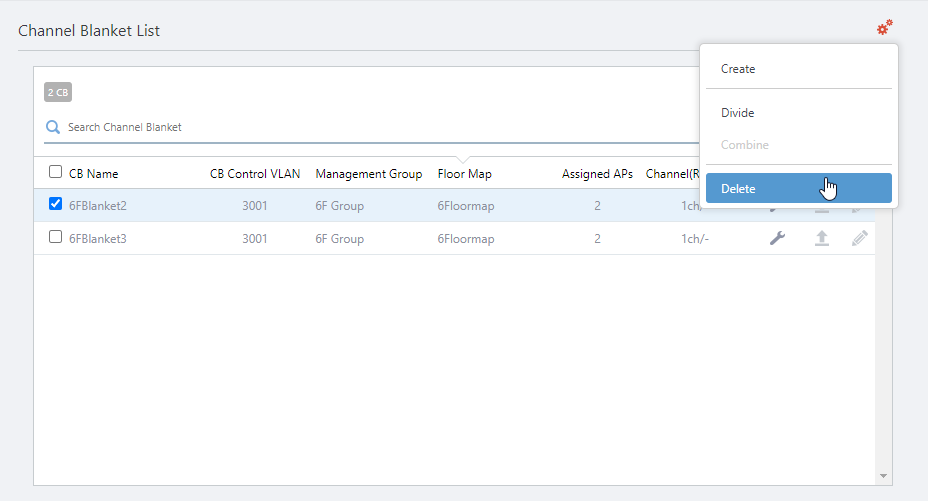
Task: Click the wrench icon for 6FBlanket3
Action: click(x=777, y=239)
